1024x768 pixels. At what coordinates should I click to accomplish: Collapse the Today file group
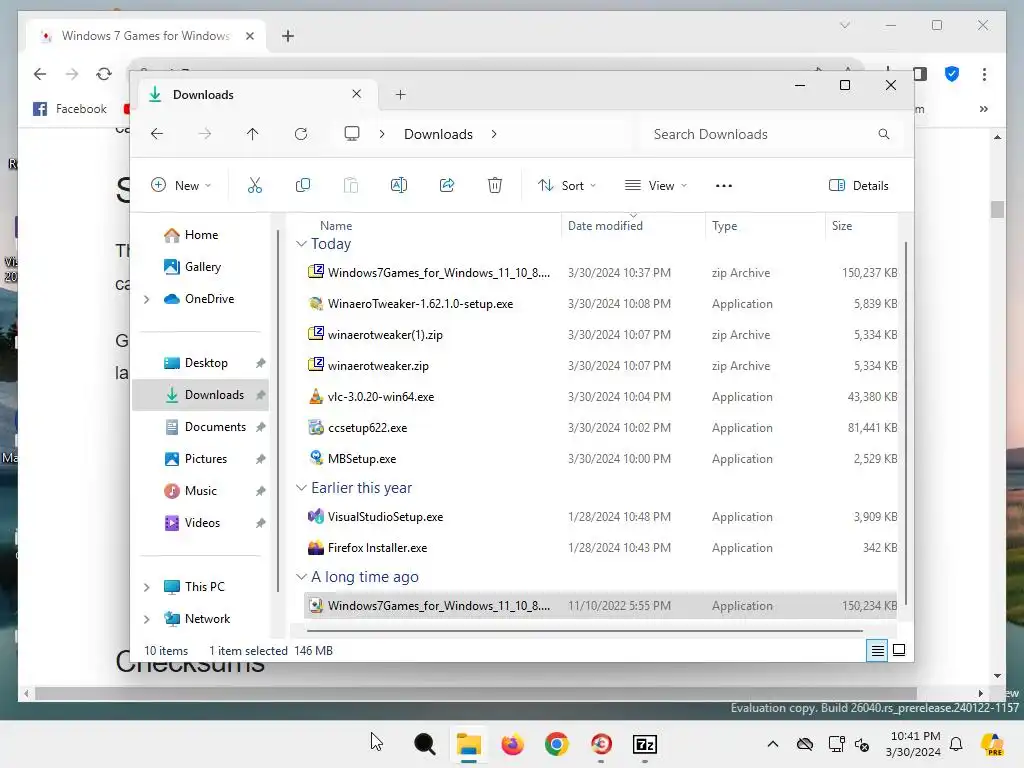tap(301, 244)
